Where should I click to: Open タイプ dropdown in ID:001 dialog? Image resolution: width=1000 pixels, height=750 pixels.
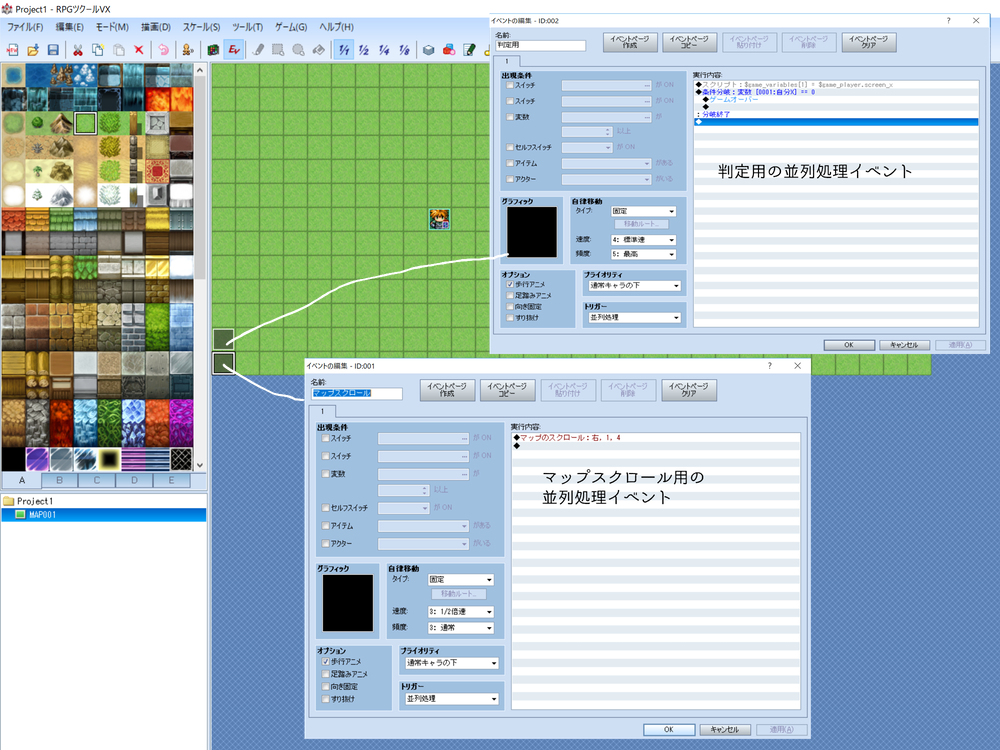[460, 580]
